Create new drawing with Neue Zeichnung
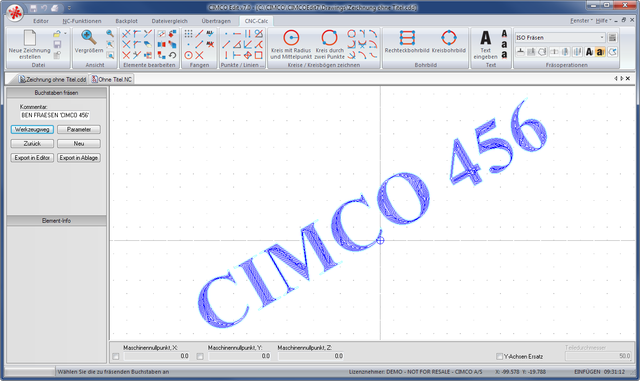The height and width of the screenshot is (381, 640). pyautogui.click(x=29, y=38)
